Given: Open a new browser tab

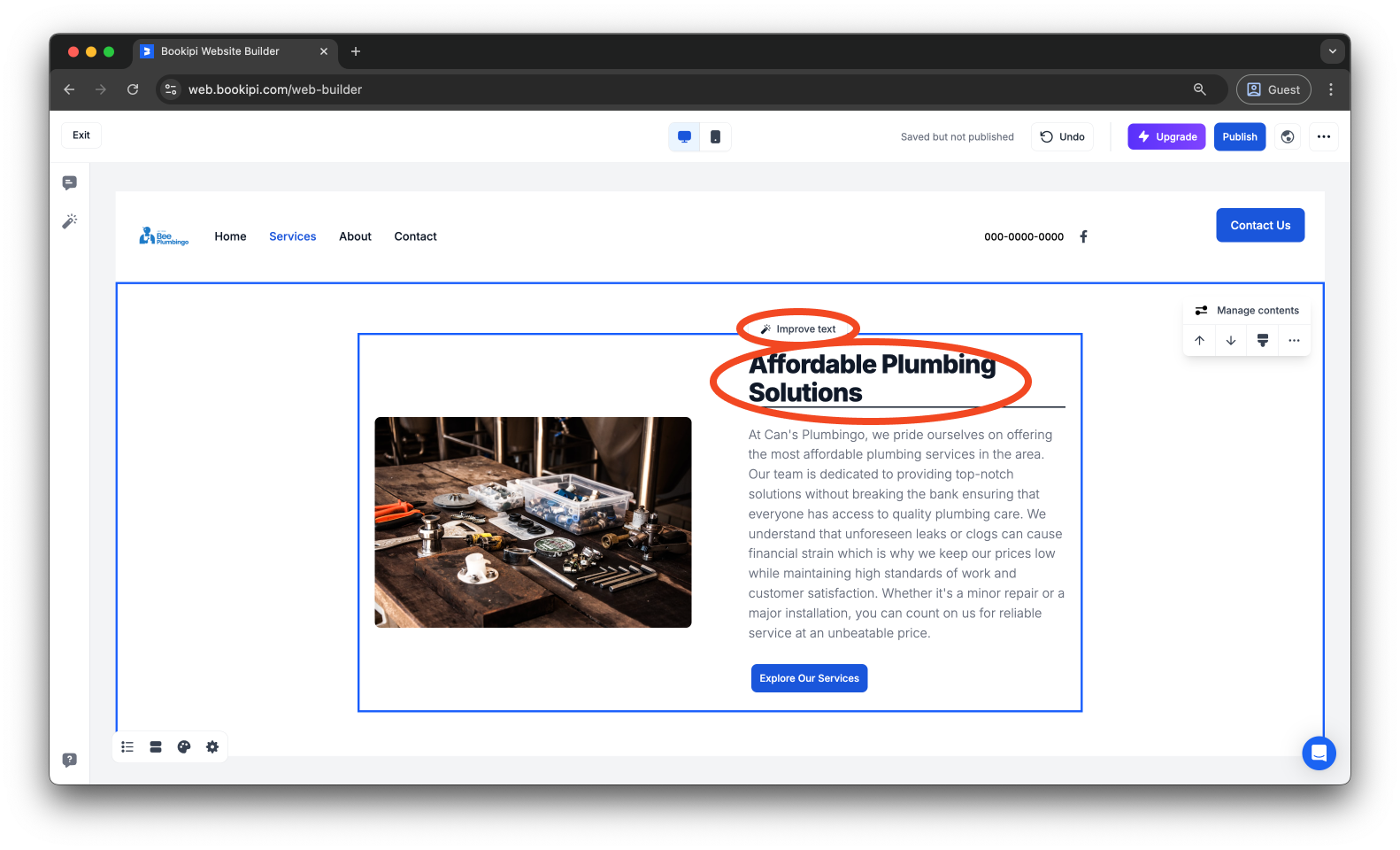Looking at the screenshot, I should (x=356, y=51).
